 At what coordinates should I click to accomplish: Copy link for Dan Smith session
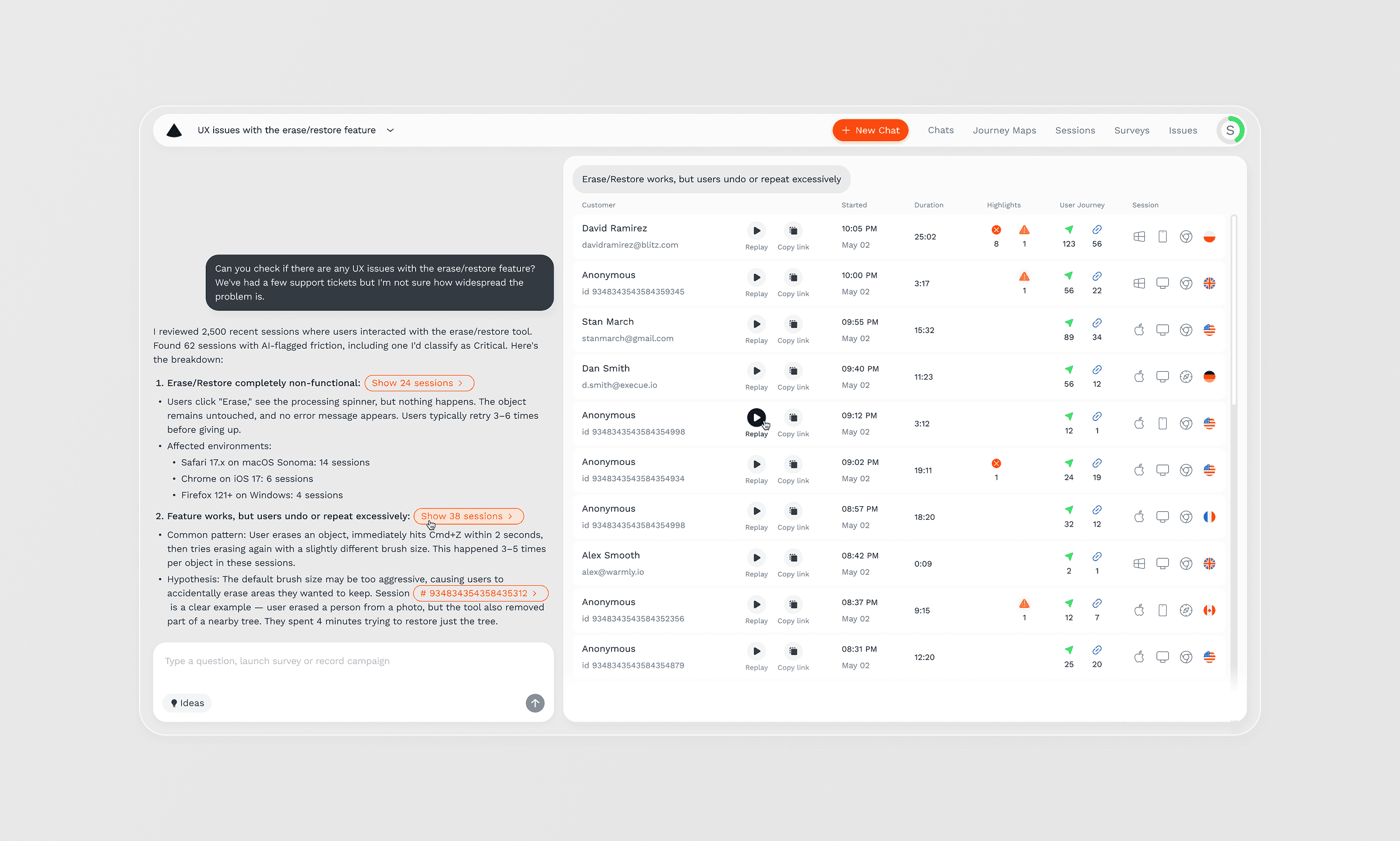793,371
